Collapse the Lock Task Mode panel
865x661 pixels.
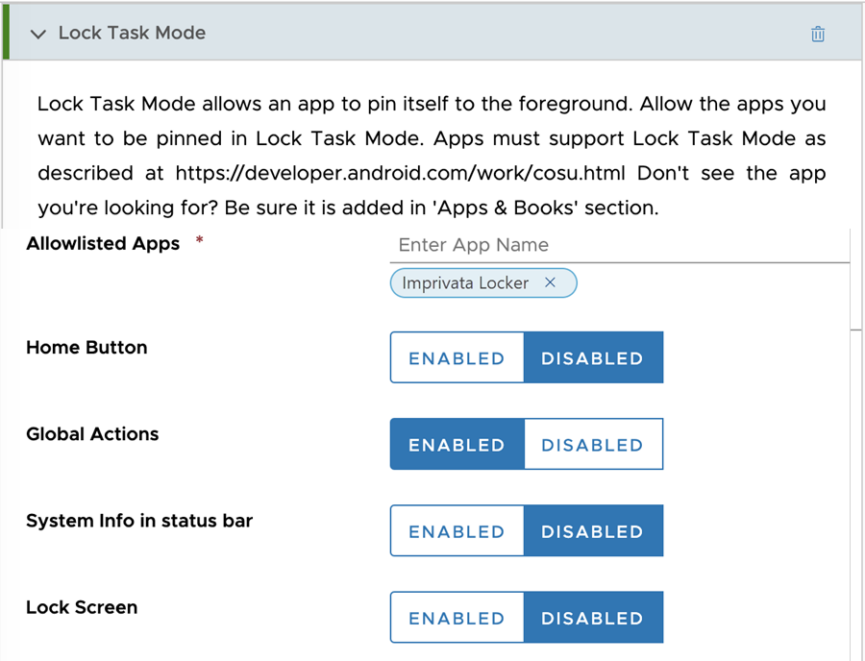pyautogui.click(x=37, y=33)
